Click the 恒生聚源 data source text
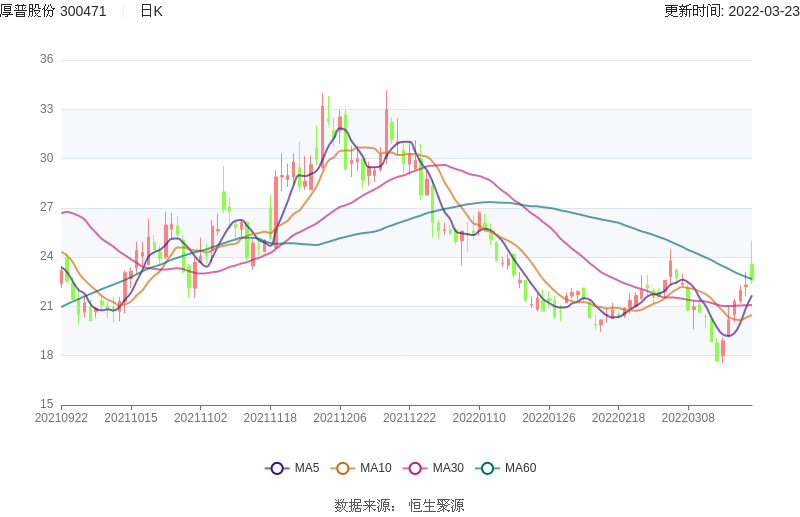 coord(436,506)
